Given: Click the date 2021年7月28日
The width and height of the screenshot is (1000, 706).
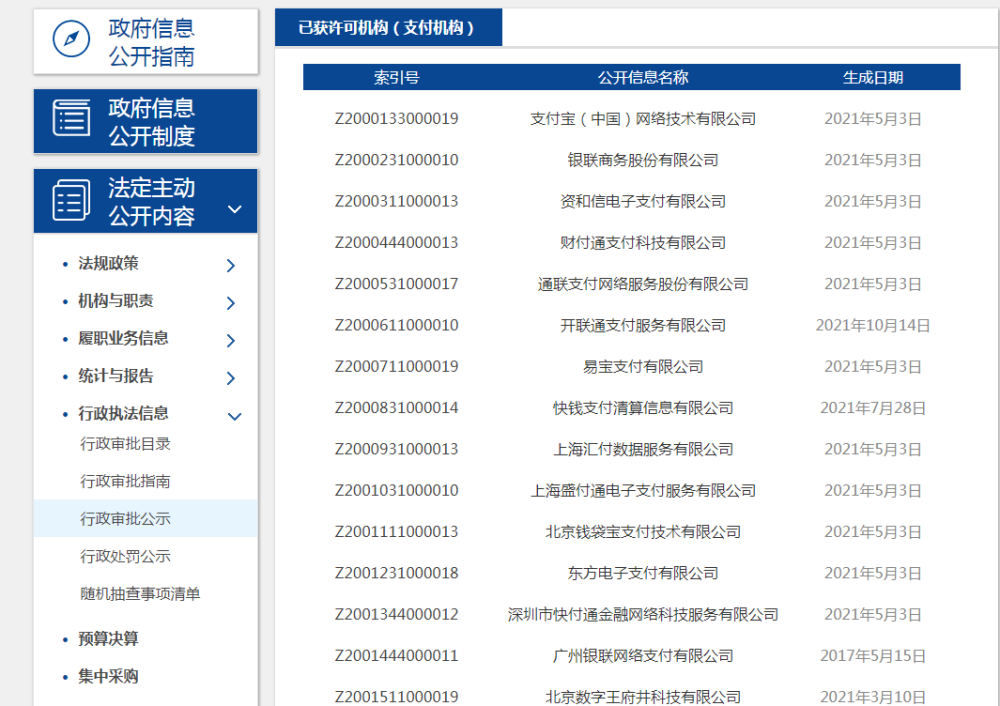Looking at the screenshot, I should (872, 408).
